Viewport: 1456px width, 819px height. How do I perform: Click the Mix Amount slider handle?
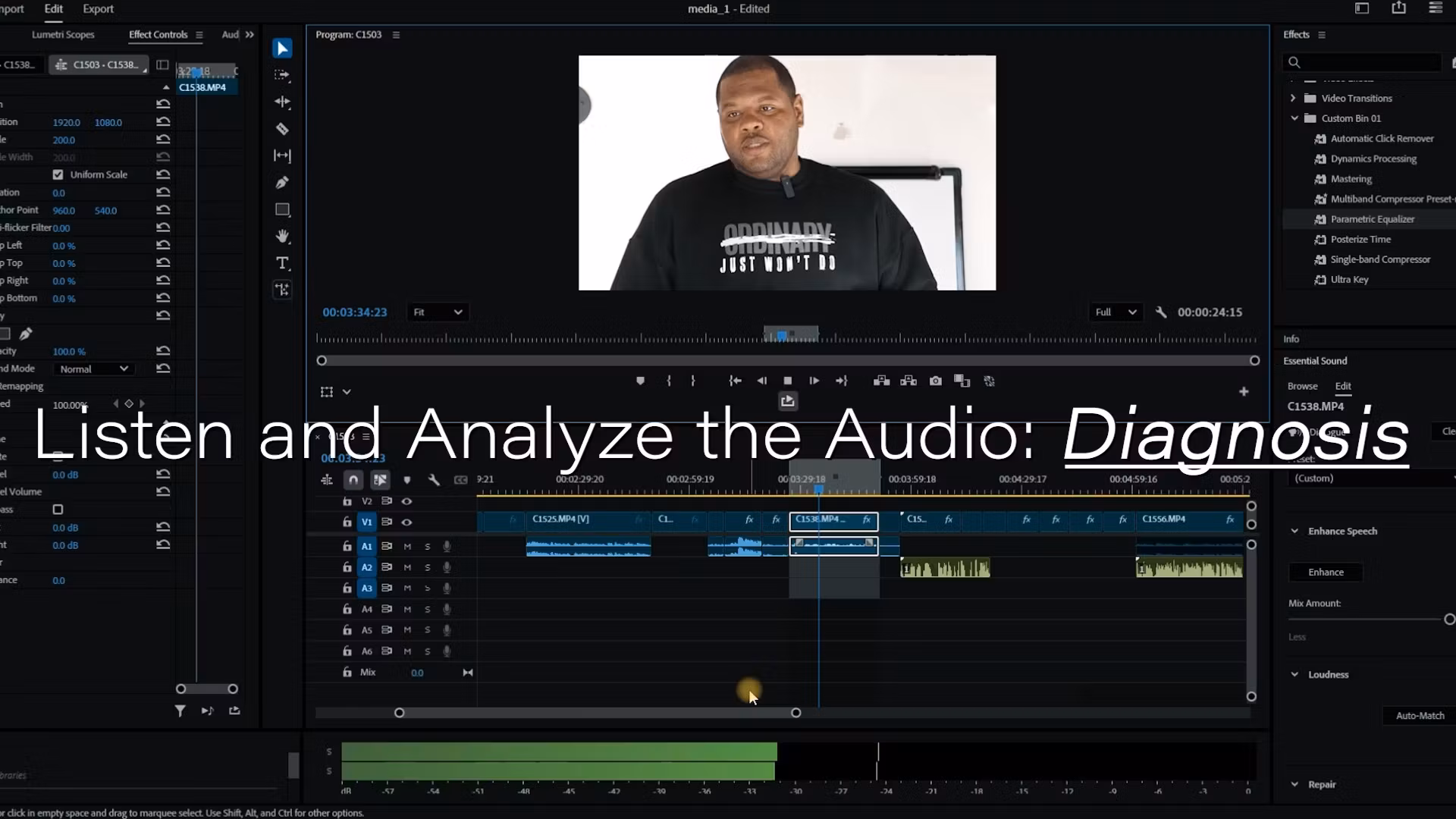(x=1449, y=620)
